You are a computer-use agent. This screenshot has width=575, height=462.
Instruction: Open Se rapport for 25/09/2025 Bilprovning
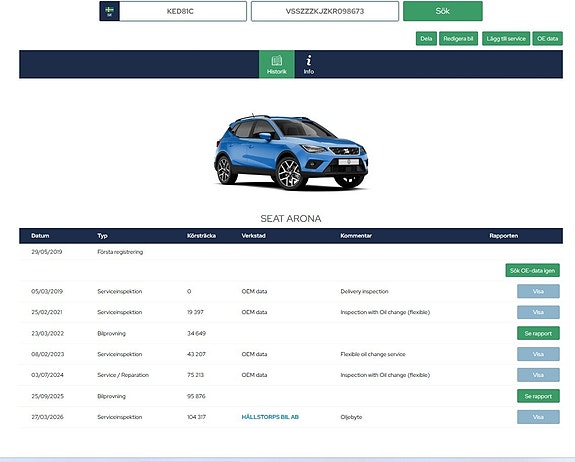point(538,396)
